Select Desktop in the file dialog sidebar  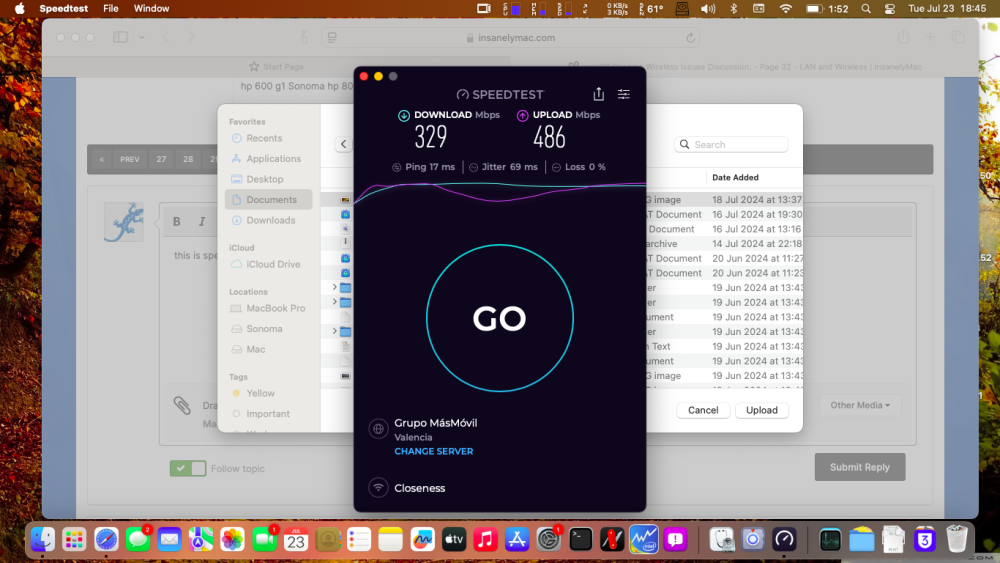tap(268, 179)
